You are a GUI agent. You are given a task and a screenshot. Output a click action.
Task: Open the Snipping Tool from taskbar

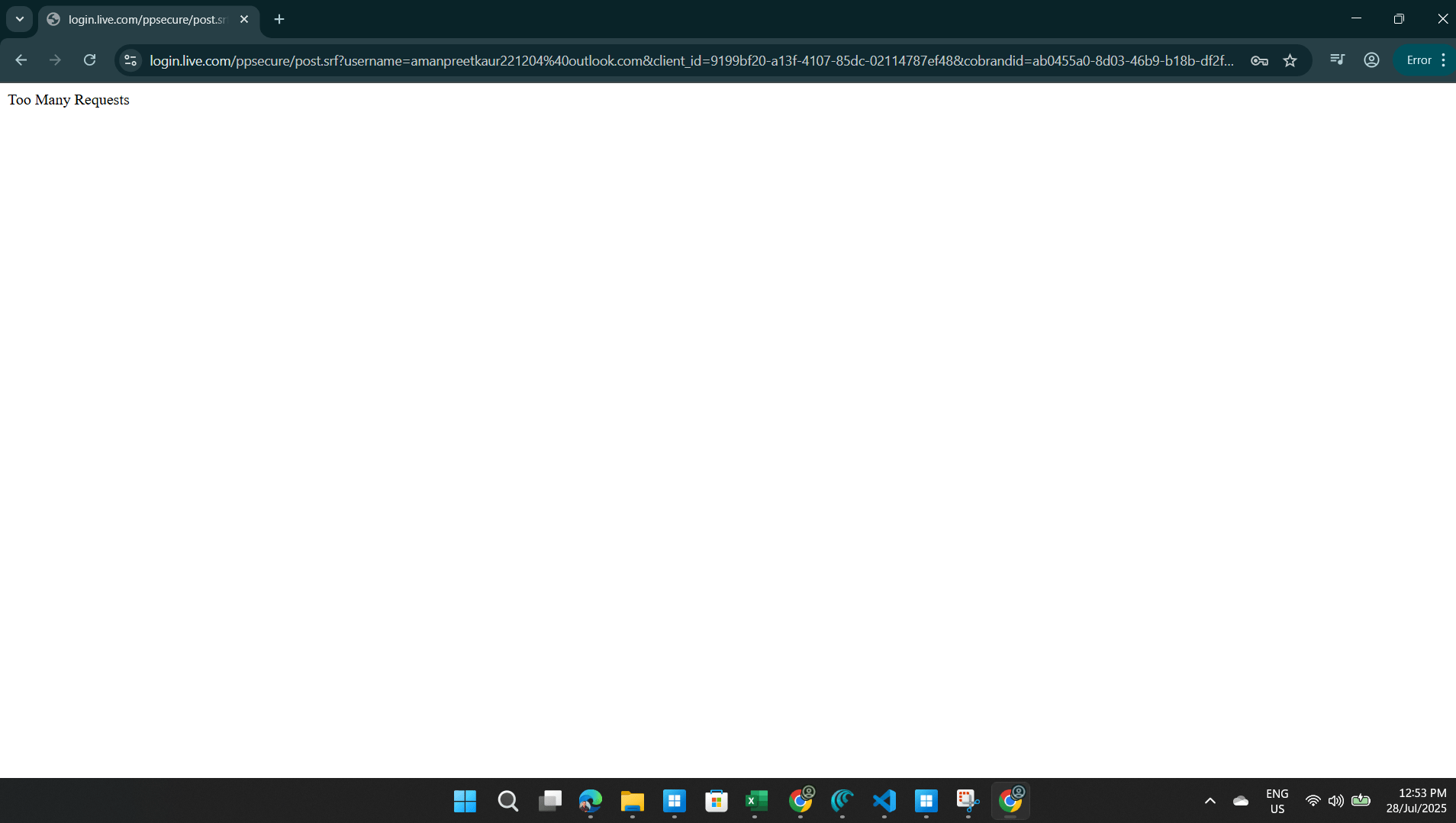click(x=965, y=801)
